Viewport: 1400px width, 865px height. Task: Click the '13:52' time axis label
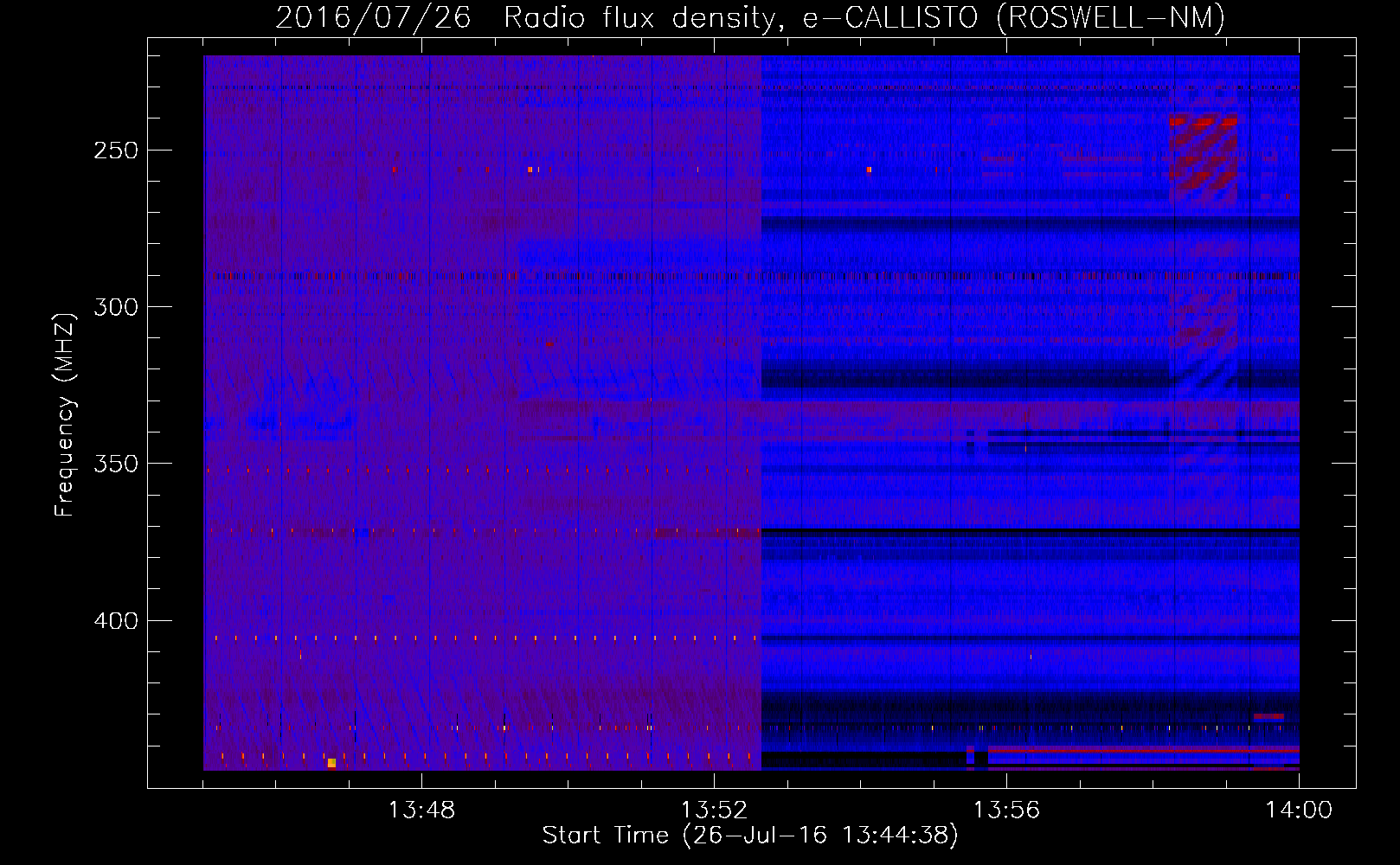tap(714, 811)
